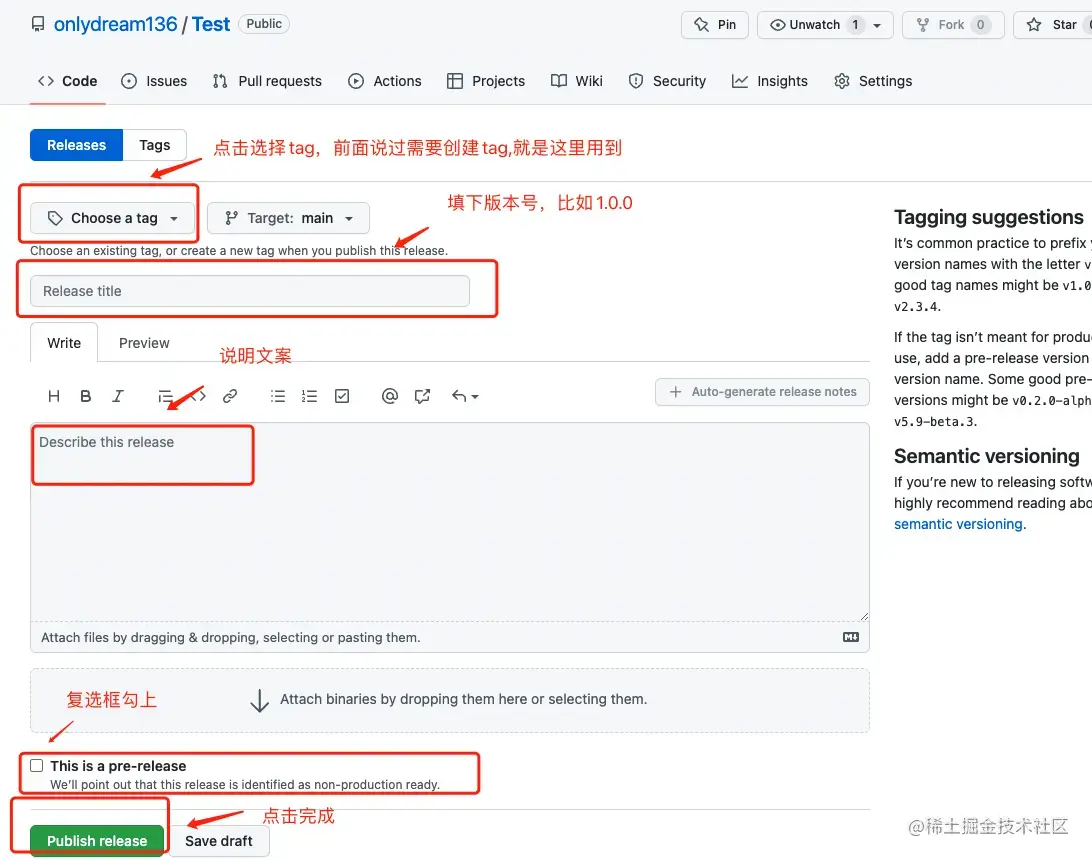Viewport: 1092px width, 860px height.
Task: Click the Attach binaries drop zone
Action: coord(450,700)
